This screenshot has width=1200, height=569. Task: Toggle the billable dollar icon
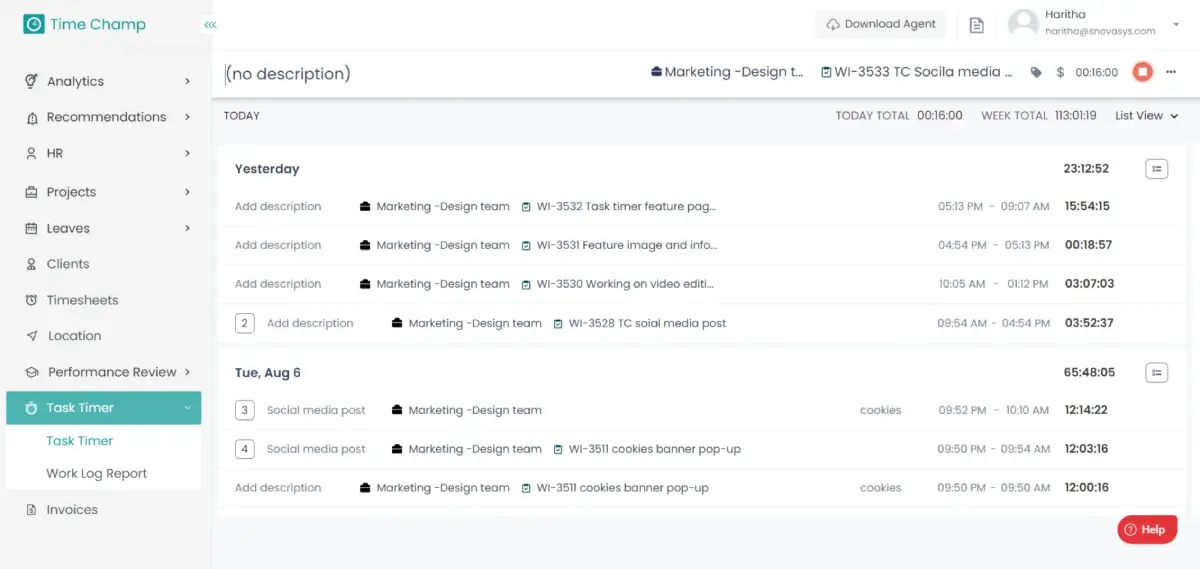click(x=1060, y=73)
